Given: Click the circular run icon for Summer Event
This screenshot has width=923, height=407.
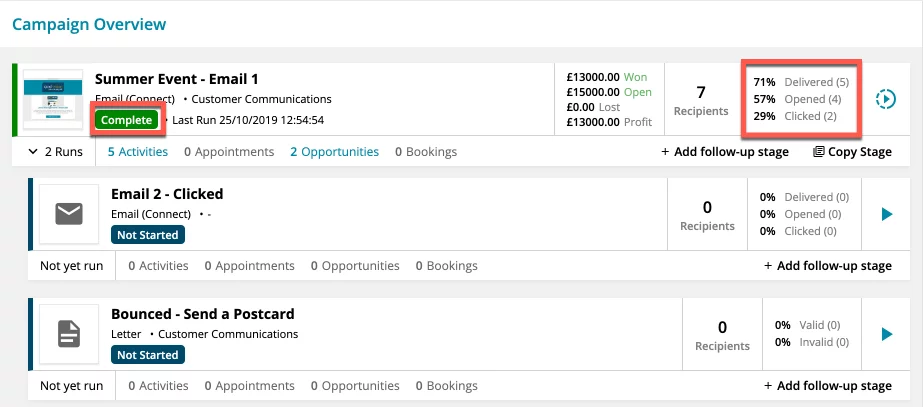Looking at the screenshot, I should pyautogui.click(x=885, y=99).
